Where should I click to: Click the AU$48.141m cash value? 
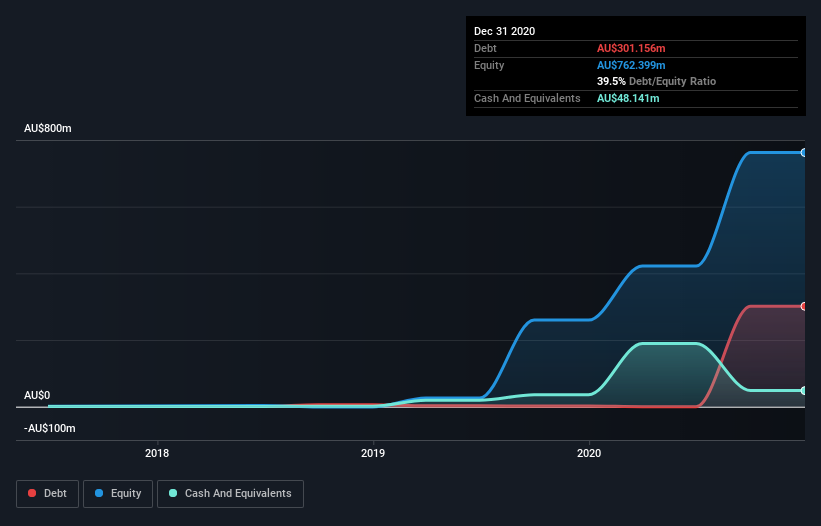click(x=628, y=98)
